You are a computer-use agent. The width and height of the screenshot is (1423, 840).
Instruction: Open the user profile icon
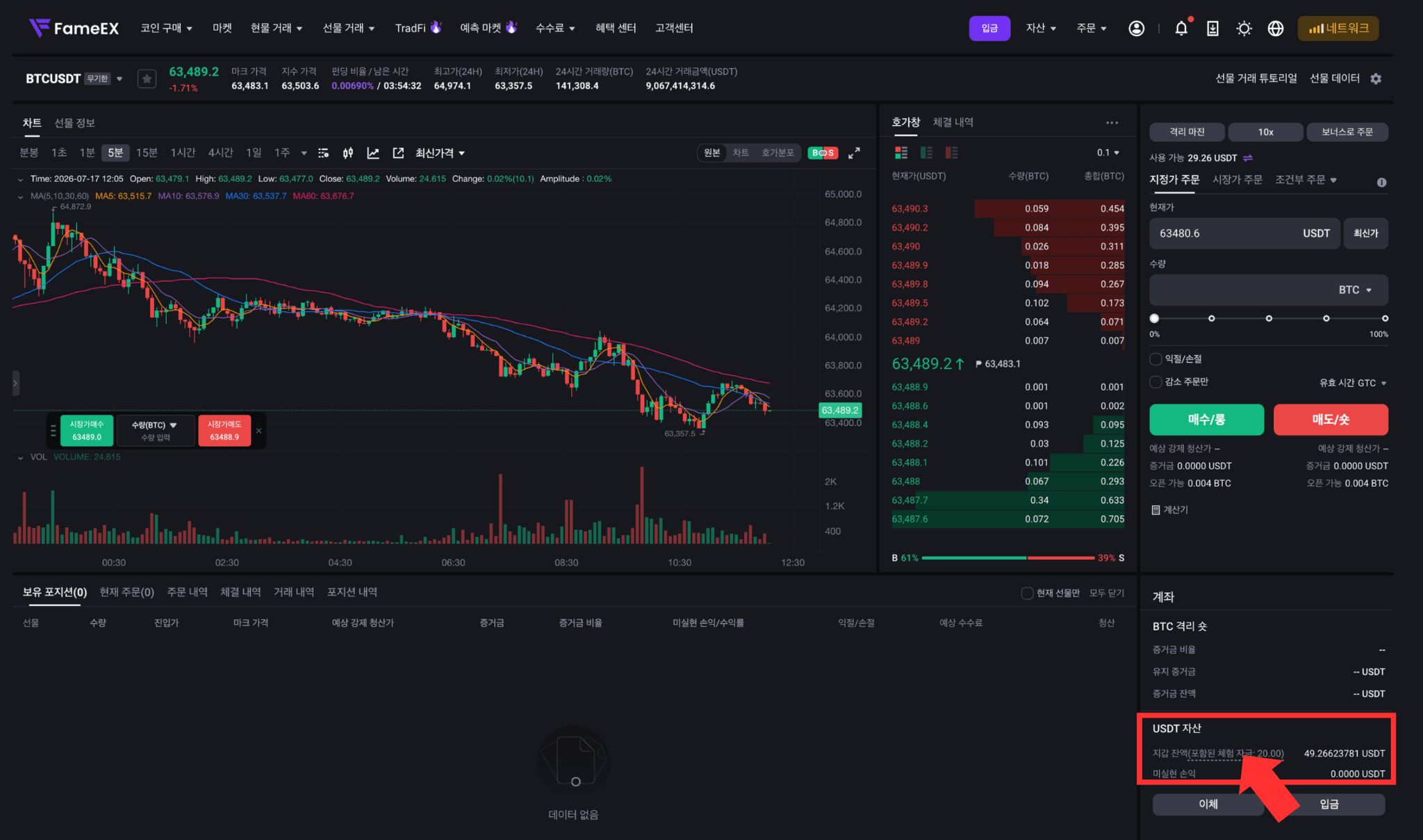point(1136,28)
